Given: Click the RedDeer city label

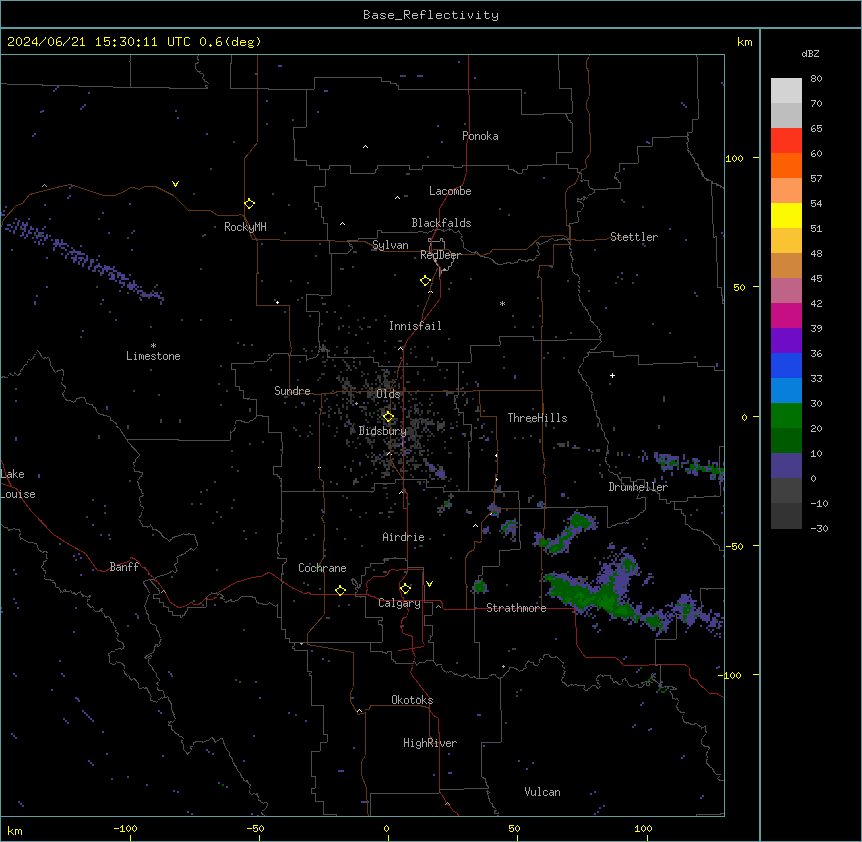Looking at the screenshot, I should pyautogui.click(x=440, y=255).
